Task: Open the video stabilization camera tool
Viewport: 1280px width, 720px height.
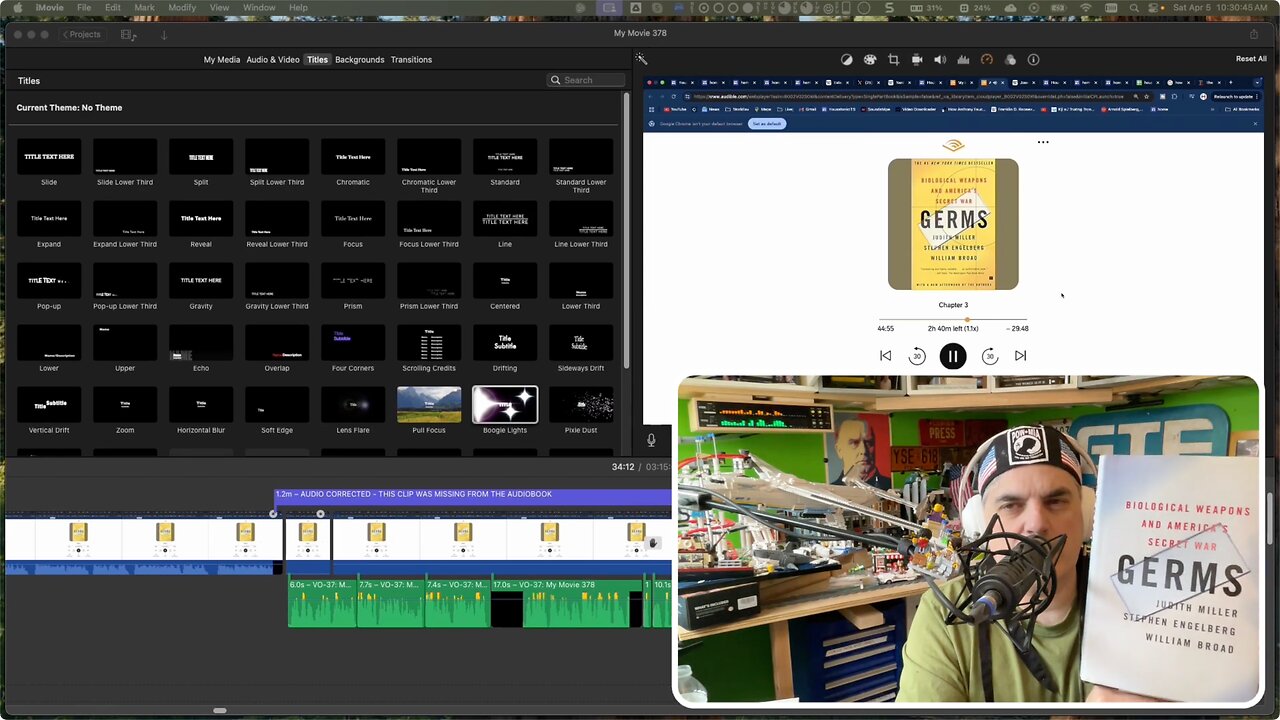Action: tap(917, 59)
